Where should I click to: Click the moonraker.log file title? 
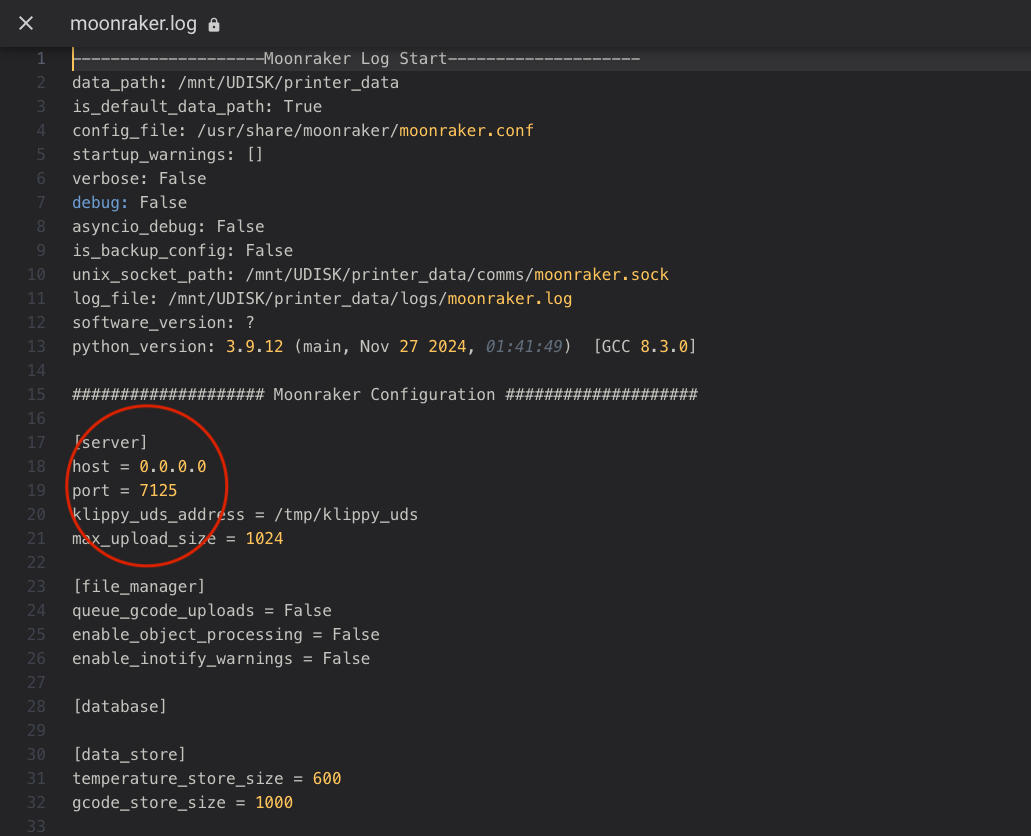pos(133,24)
